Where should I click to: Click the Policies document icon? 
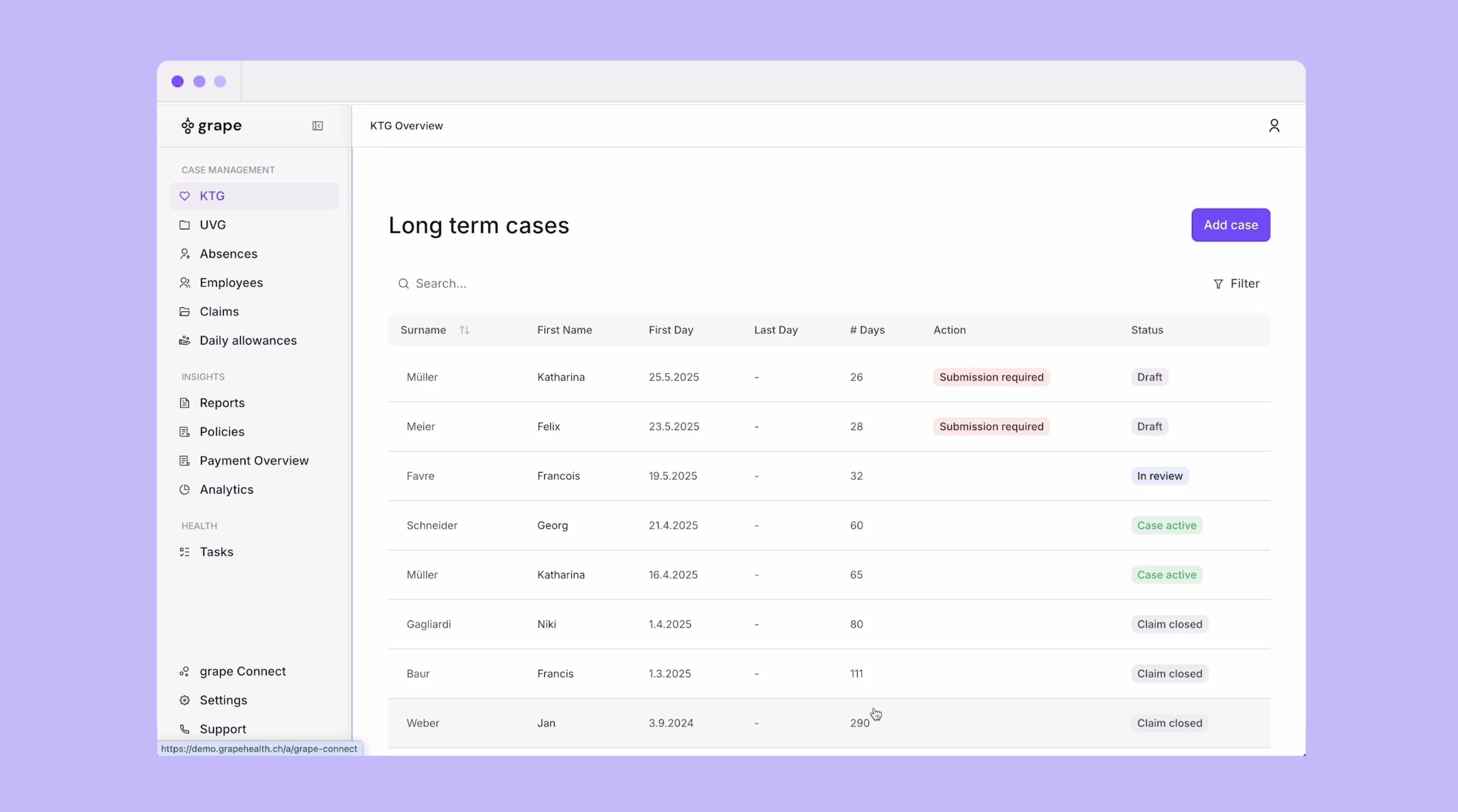pyautogui.click(x=185, y=432)
